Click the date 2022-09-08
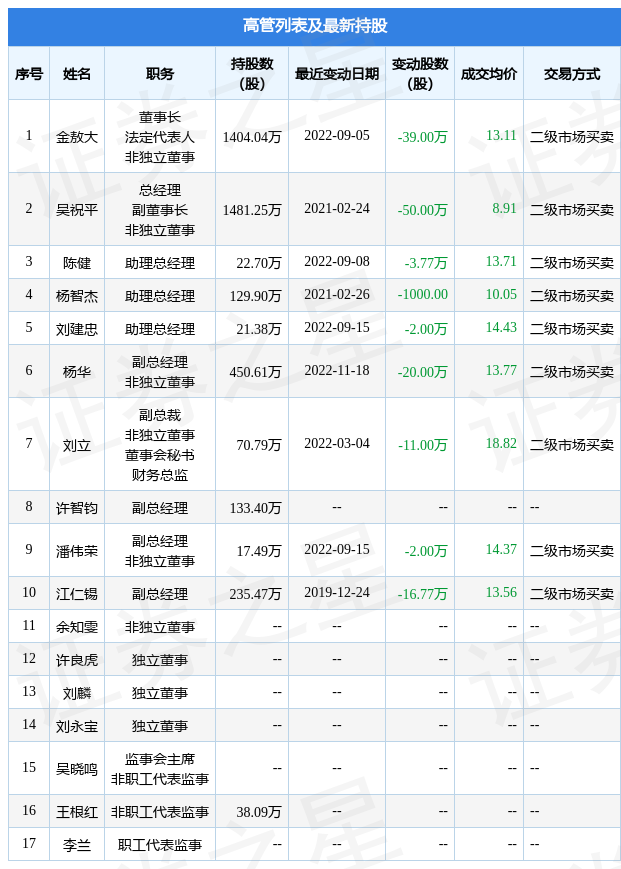 point(337,261)
